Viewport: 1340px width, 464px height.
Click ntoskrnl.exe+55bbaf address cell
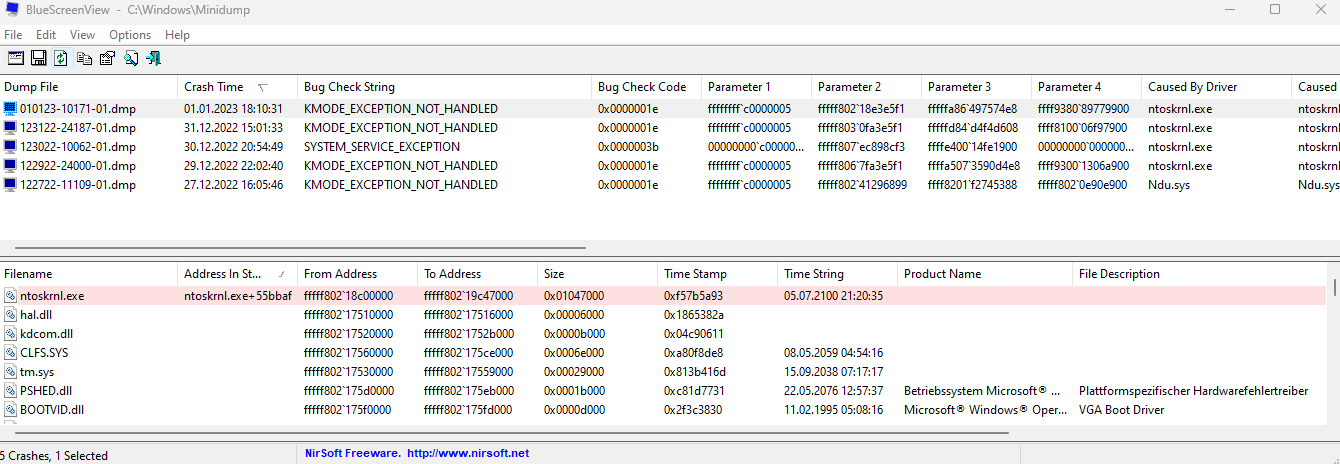pyautogui.click(x=238, y=295)
